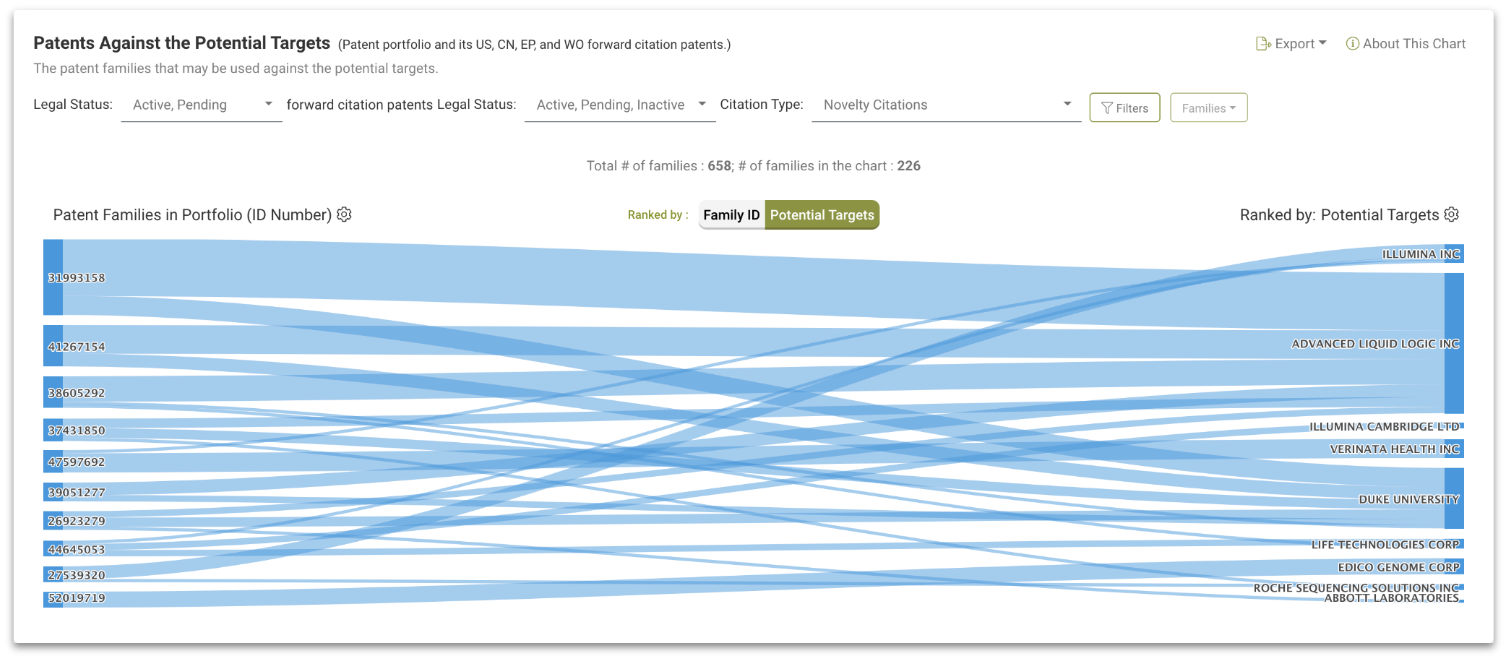Click the Export document icon

coord(1263,44)
